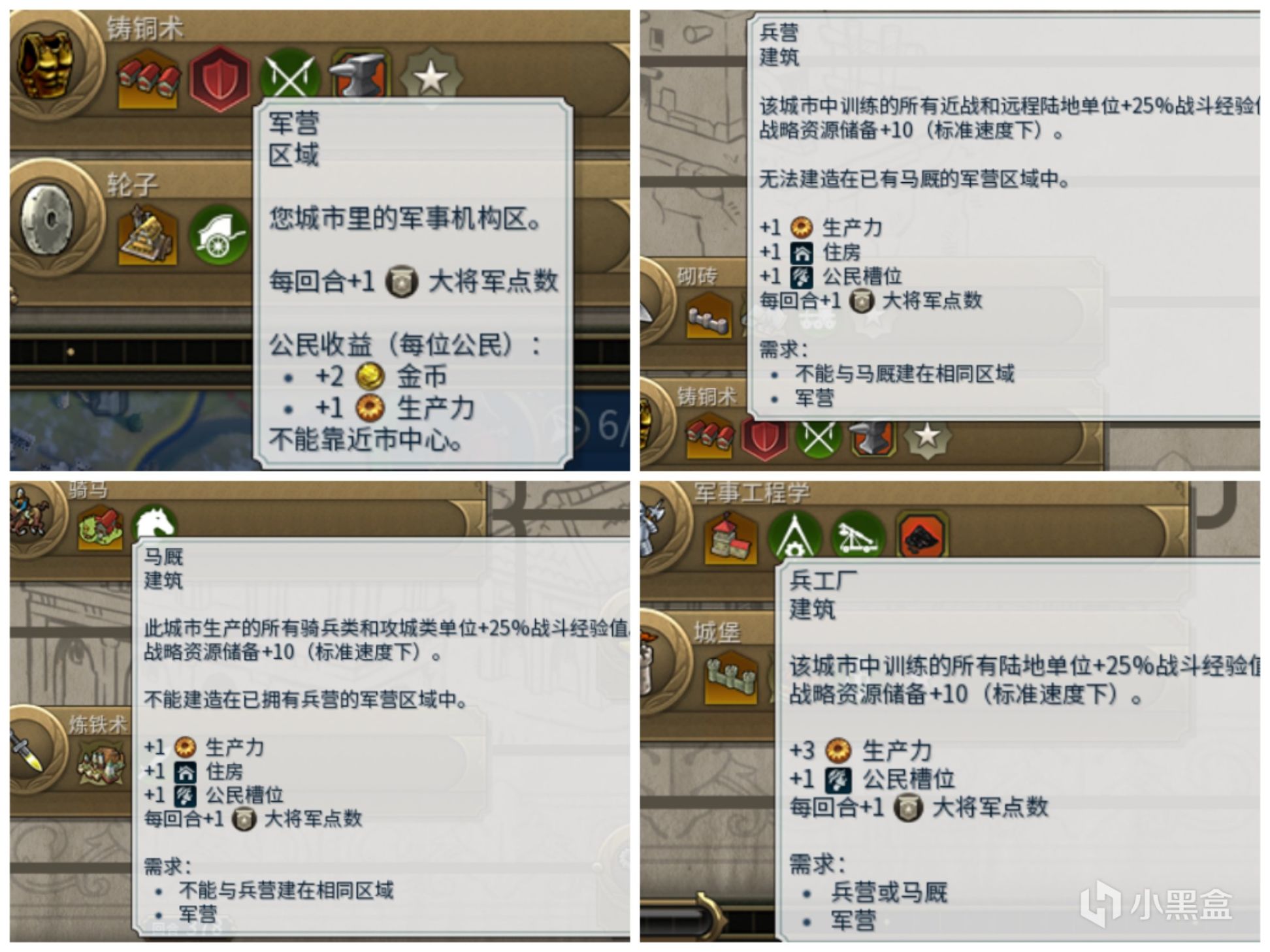Viewport: 1270px width, 952px height.
Task: Click the stone wheel icon for 轮子
Action: [x=48, y=217]
